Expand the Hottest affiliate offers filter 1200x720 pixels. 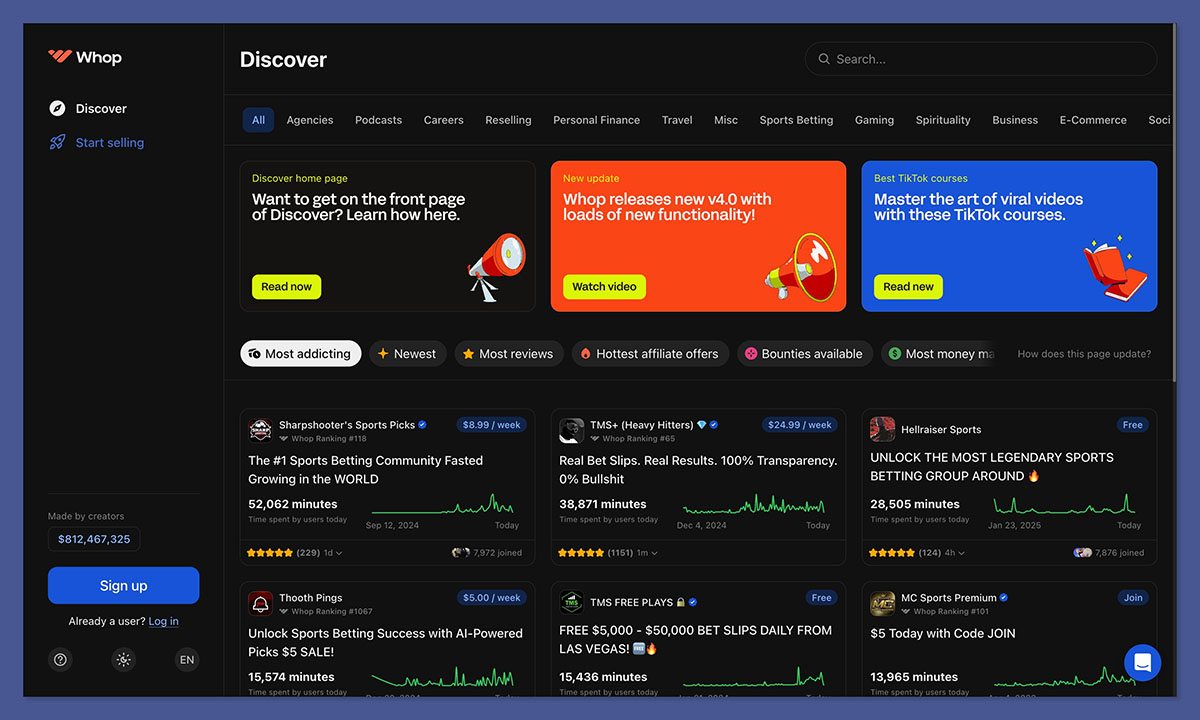coord(649,353)
